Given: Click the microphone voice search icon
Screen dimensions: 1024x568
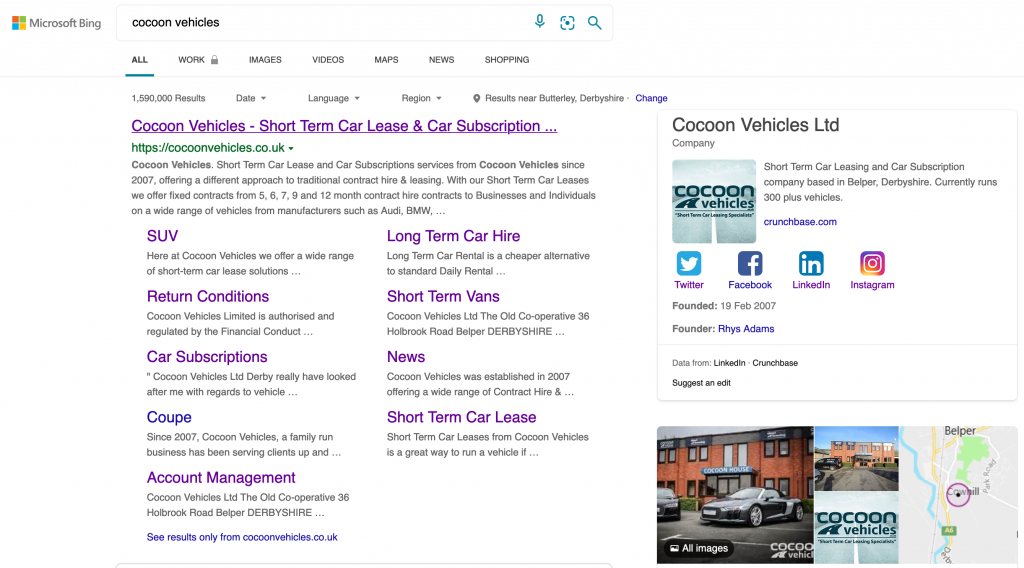Looking at the screenshot, I should pyautogui.click(x=539, y=22).
